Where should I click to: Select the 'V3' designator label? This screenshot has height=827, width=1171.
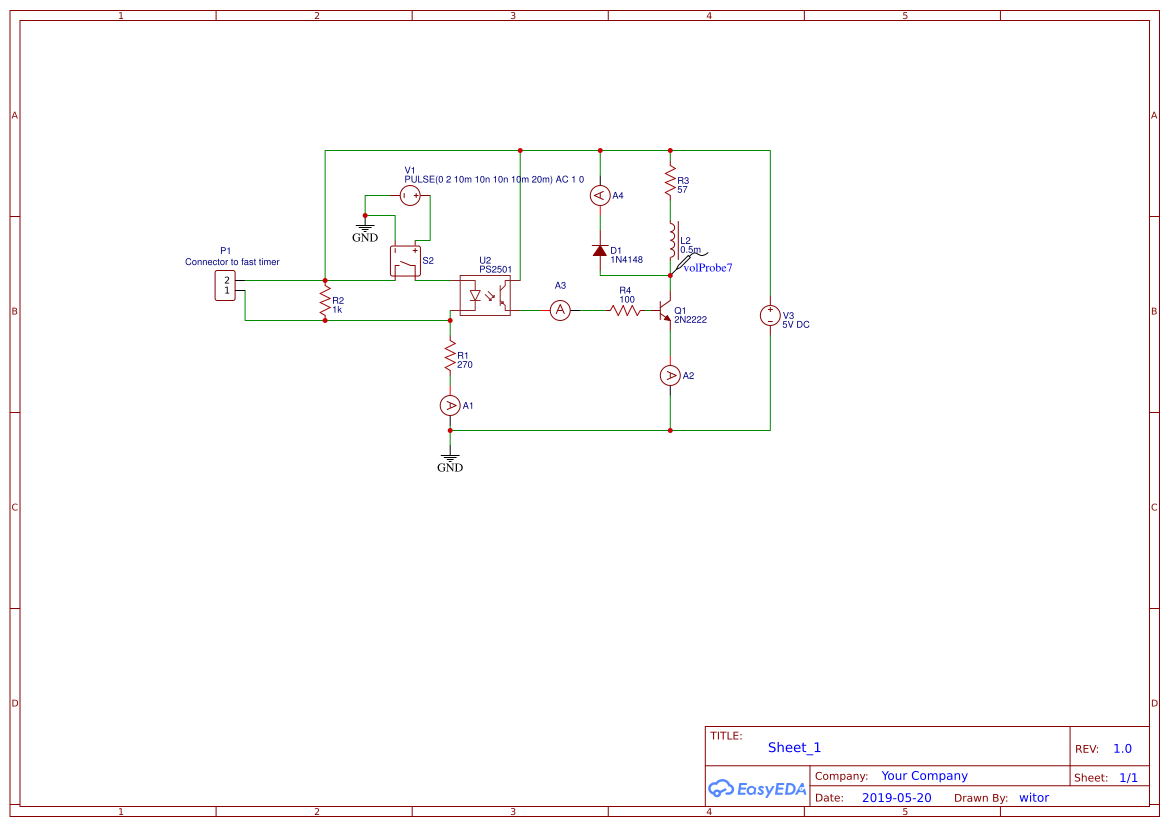tap(789, 316)
